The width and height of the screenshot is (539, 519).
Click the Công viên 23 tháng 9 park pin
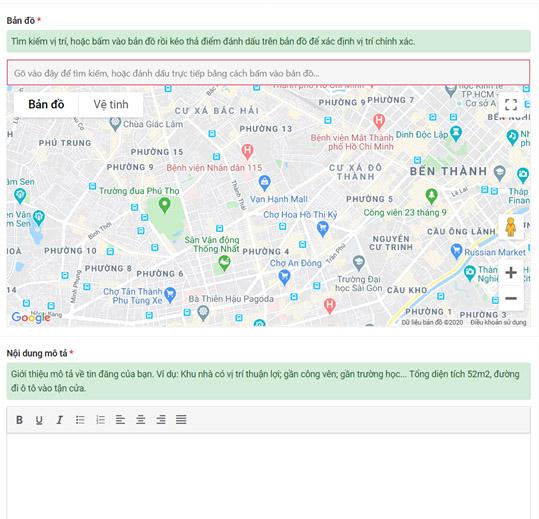coord(431,196)
